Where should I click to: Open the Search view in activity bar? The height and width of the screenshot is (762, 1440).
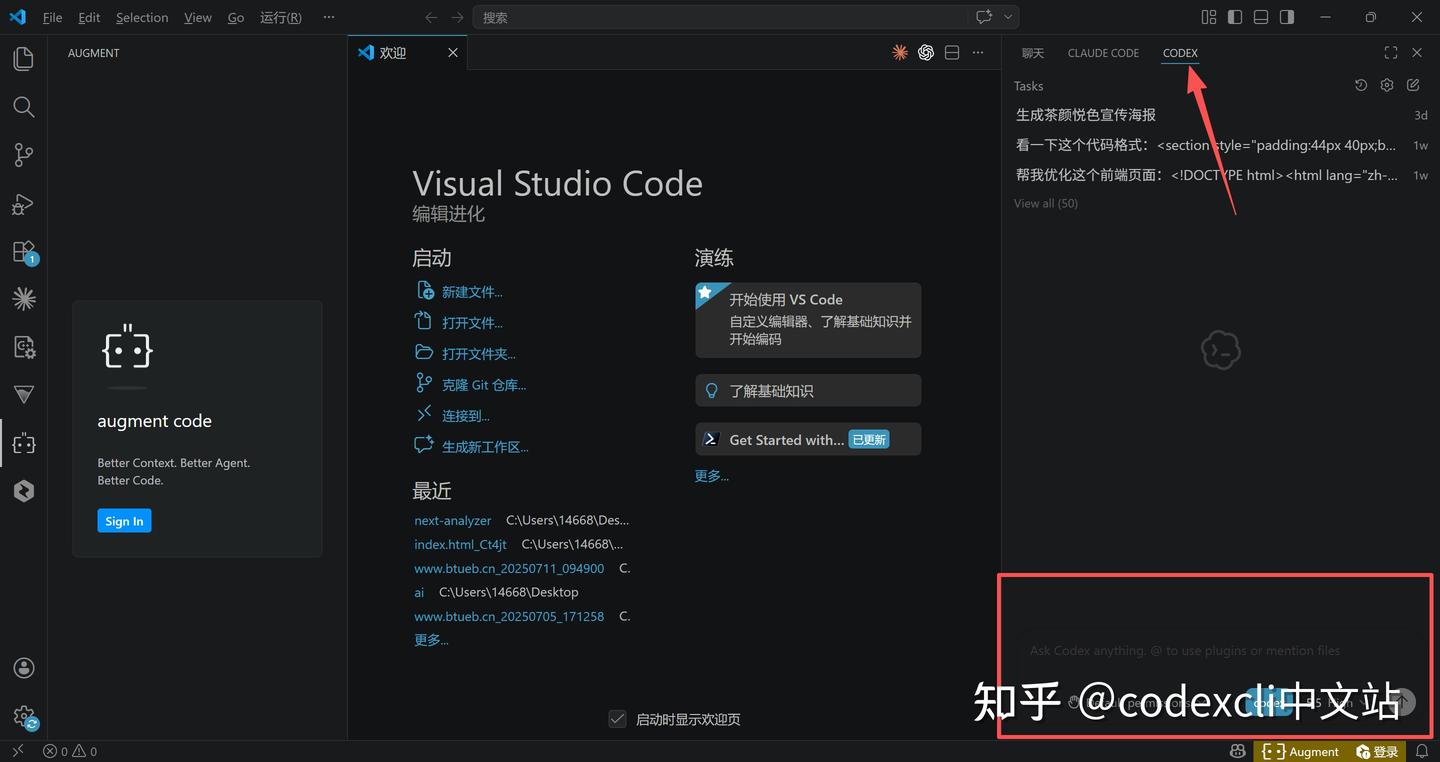coord(23,107)
